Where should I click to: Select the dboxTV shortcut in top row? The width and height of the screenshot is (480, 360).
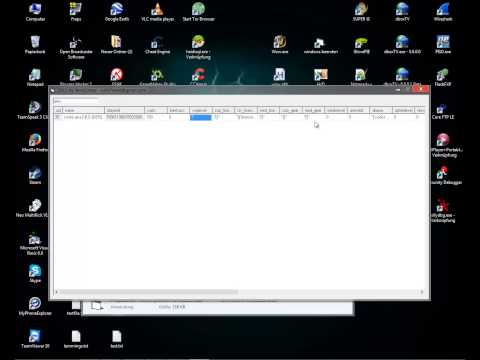coord(402,12)
